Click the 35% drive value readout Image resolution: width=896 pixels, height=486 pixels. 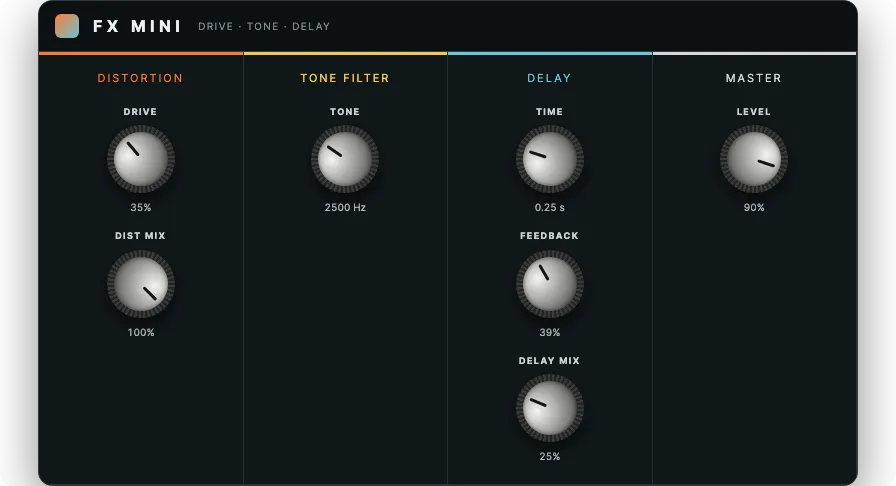[141, 208]
